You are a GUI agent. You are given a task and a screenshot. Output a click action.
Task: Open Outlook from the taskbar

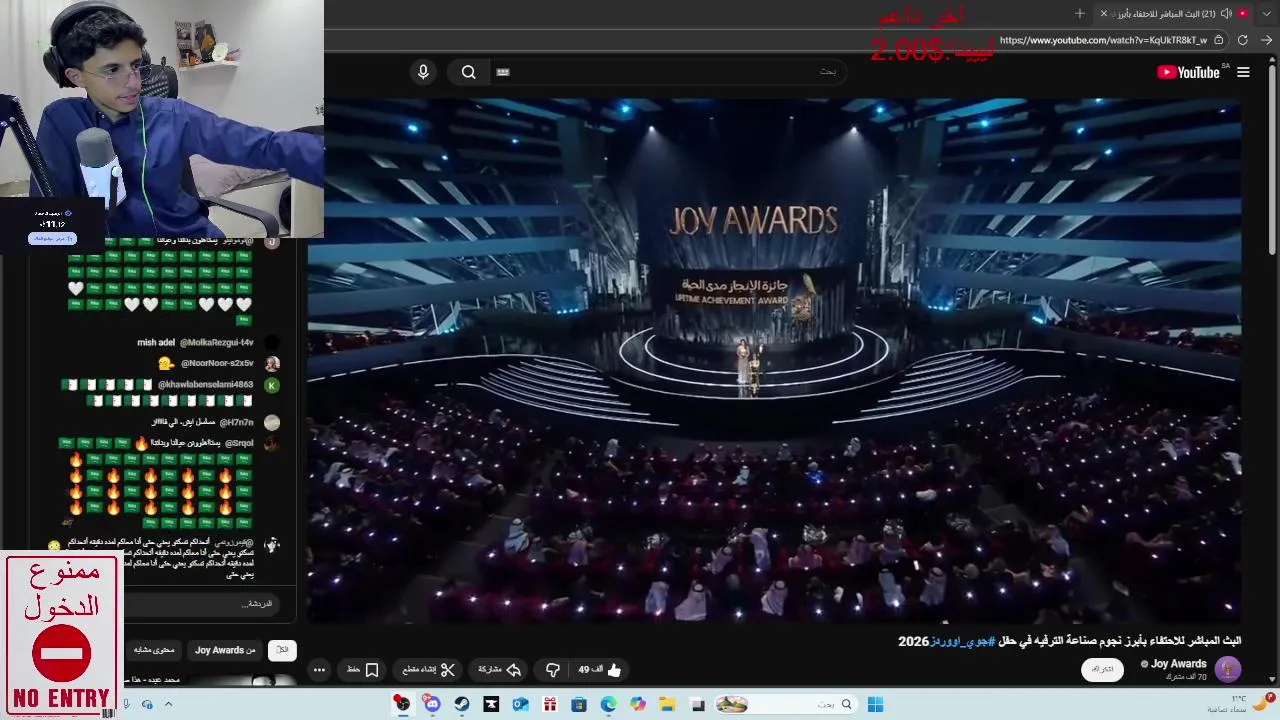[x=520, y=705]
